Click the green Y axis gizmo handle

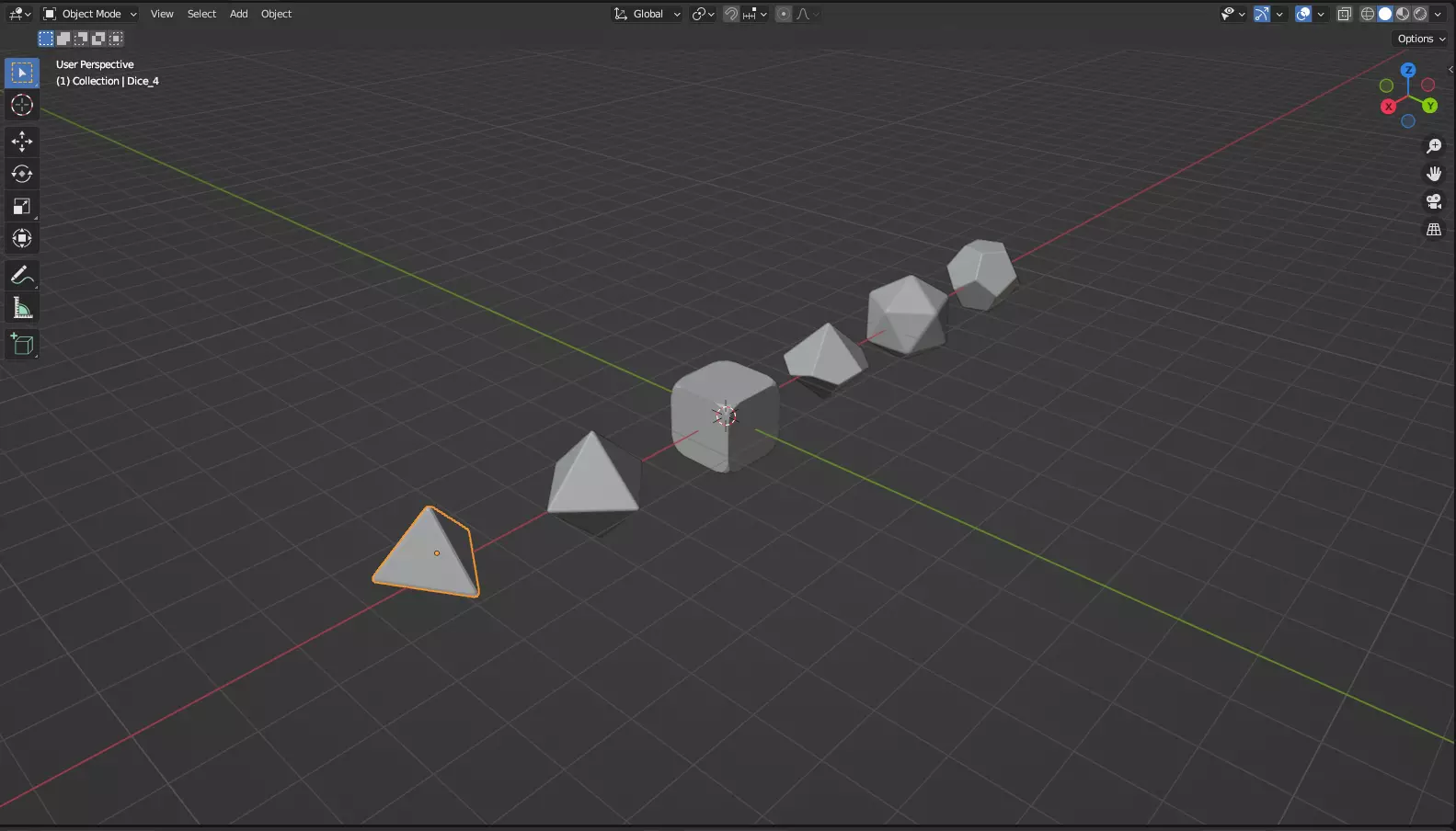(1429, 106)
